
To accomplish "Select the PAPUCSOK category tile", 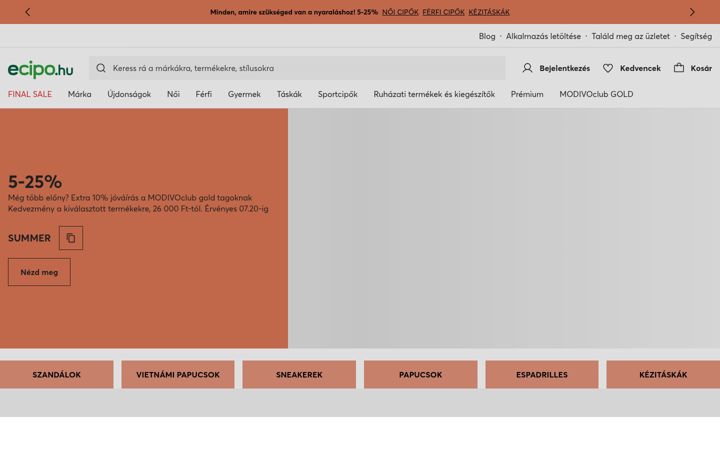I will coord(421,374).
